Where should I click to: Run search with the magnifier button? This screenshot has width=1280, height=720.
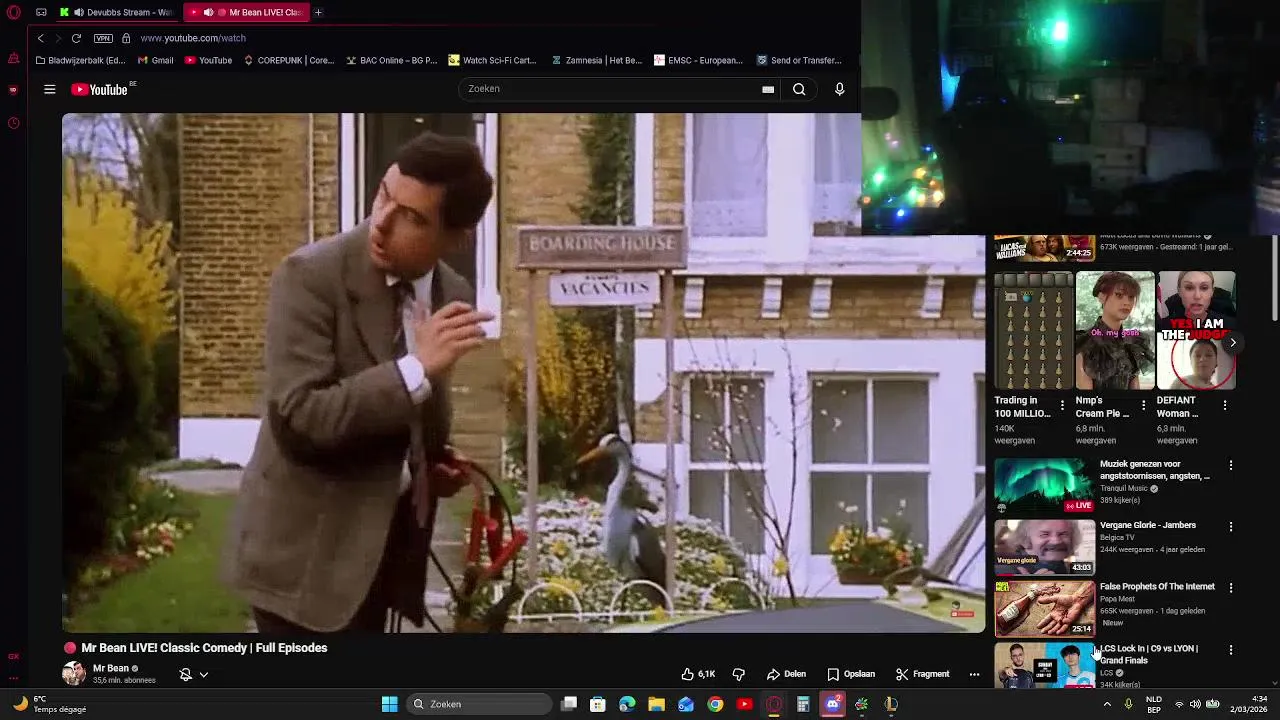pos(799,89)
